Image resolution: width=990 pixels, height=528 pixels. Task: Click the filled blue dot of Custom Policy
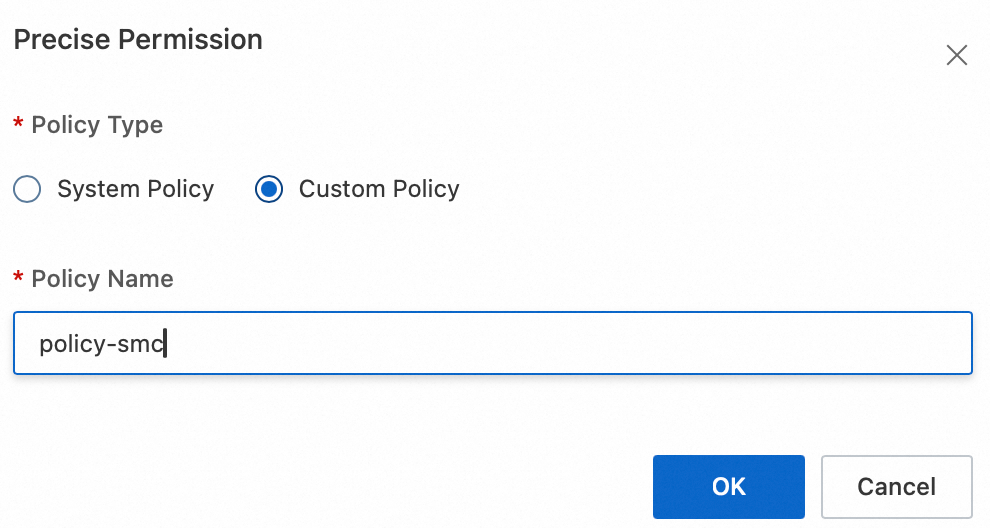pos(269,189)
